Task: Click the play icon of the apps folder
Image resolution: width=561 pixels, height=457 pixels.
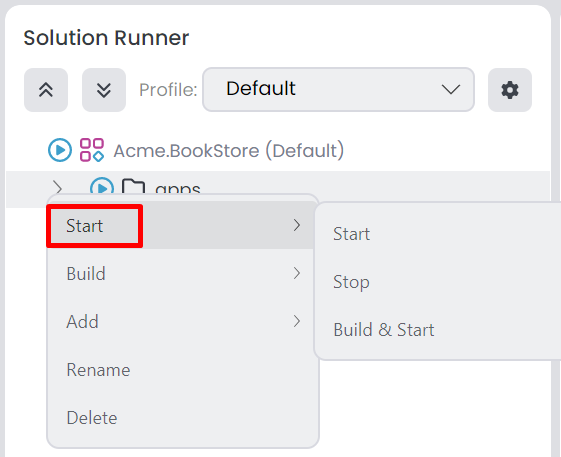Action: pyautogui.click(x=102, y=187)
